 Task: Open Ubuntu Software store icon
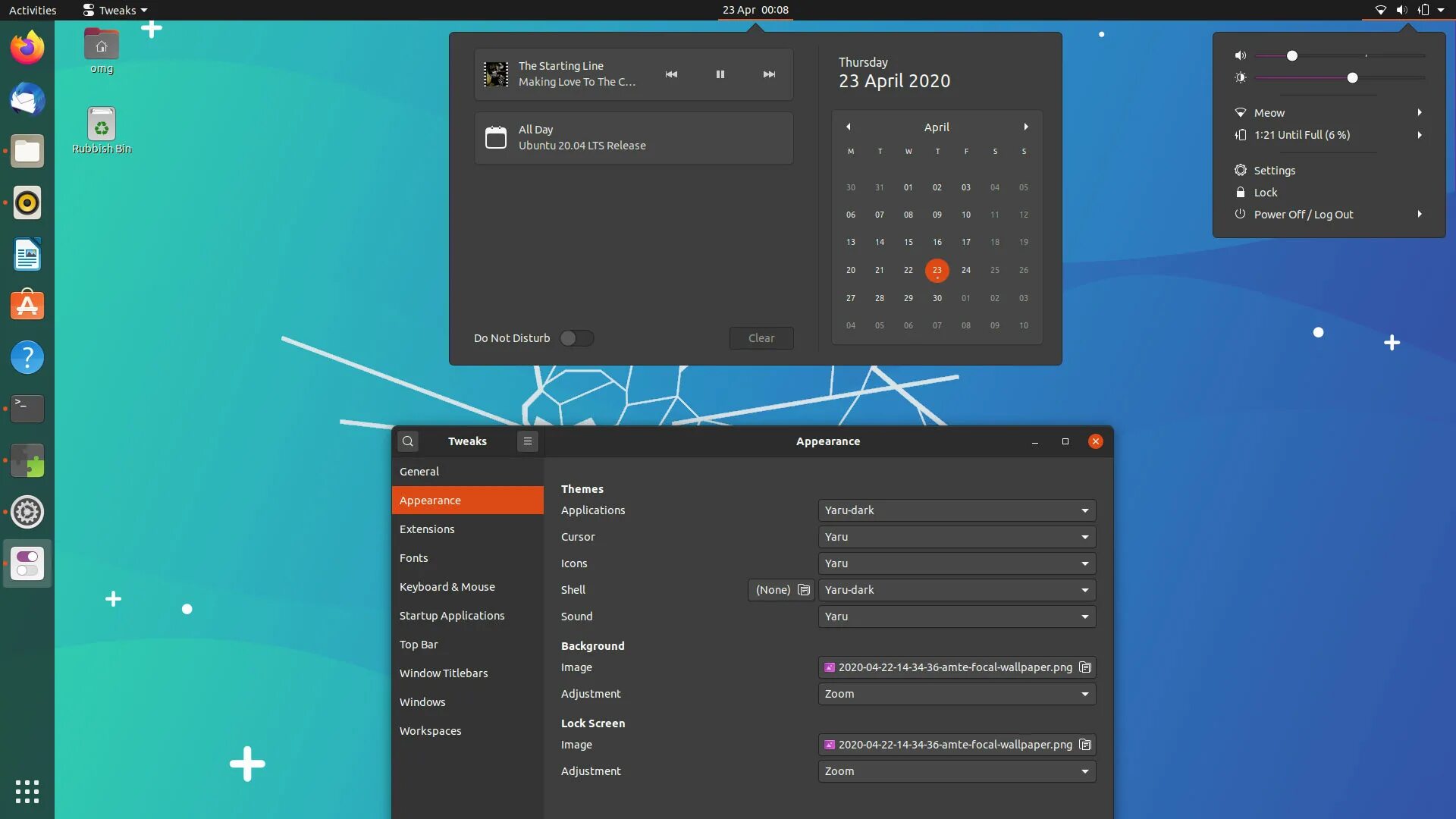coord(27,306)
